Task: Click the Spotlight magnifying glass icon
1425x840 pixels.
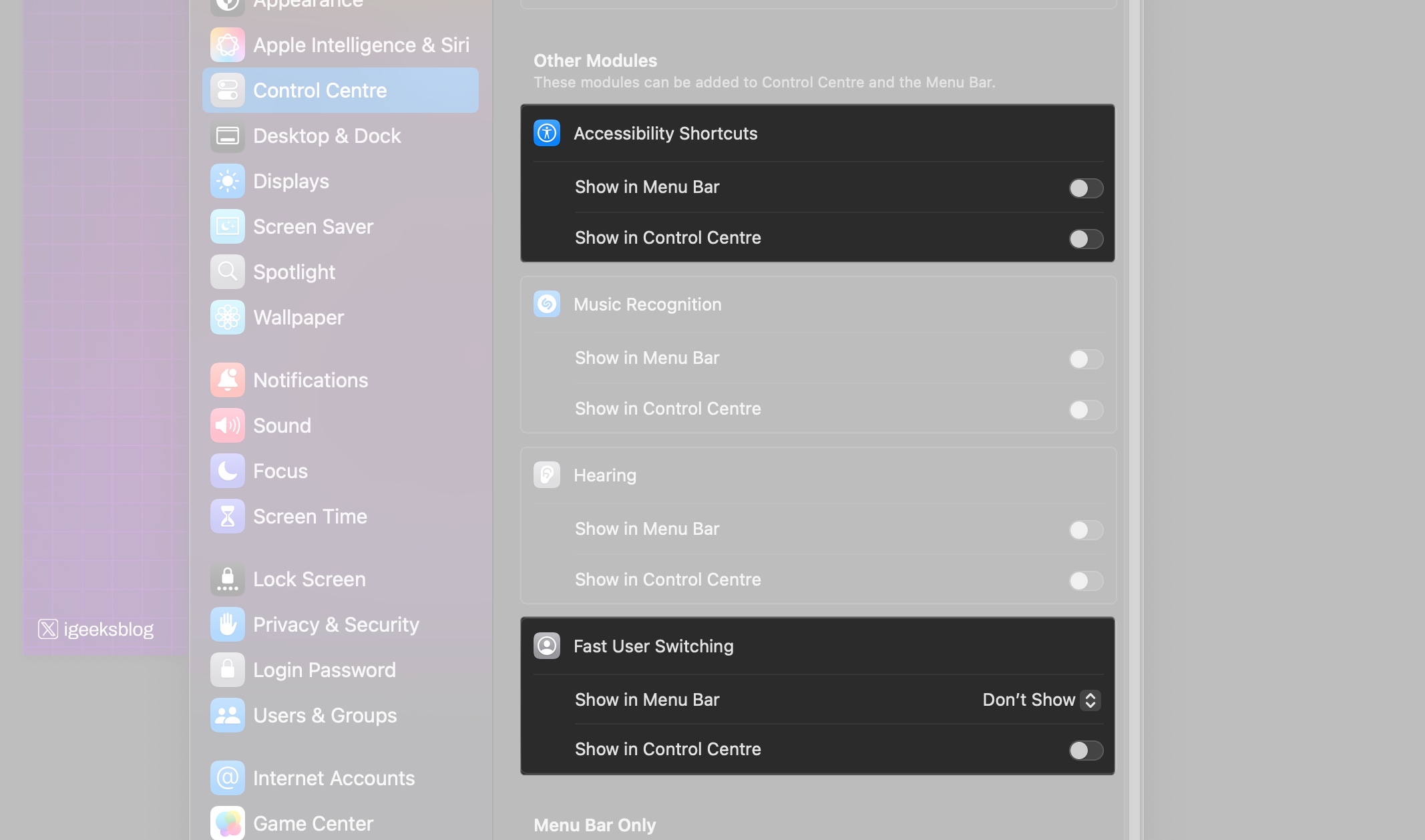Action: tap(228, 272)
